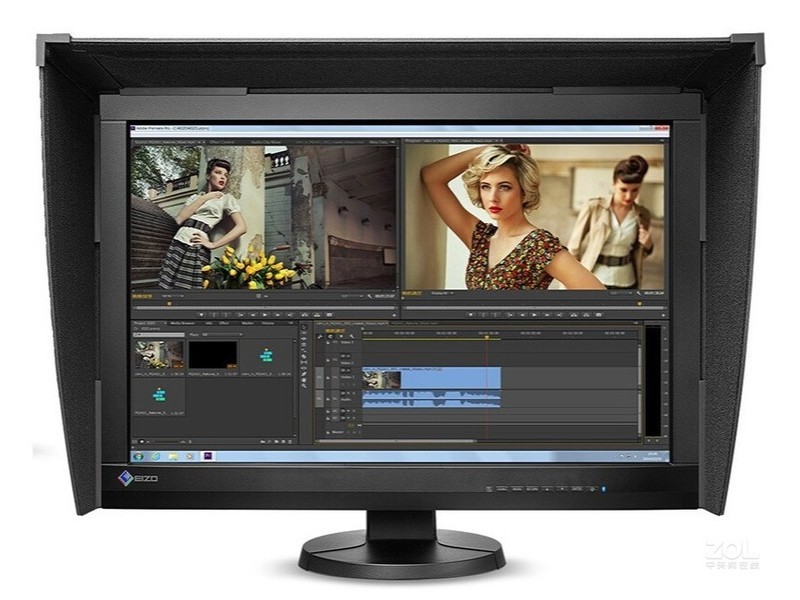Click the Step Forward button under the Source monitor

277,314
